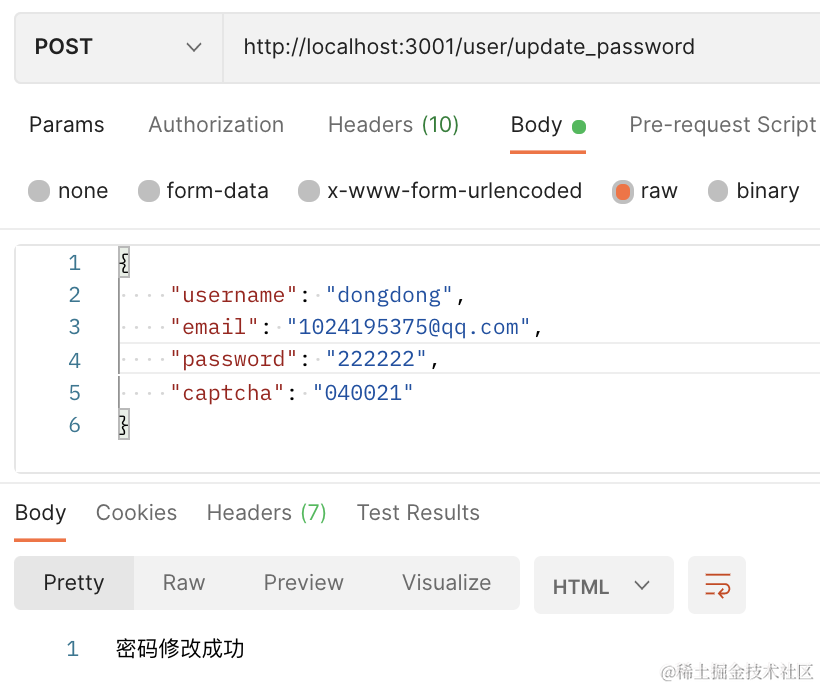Open the POST method dropdown
The height and width of the screenshot is (688, 820).
pyautogui.click(x=118, y=47)
